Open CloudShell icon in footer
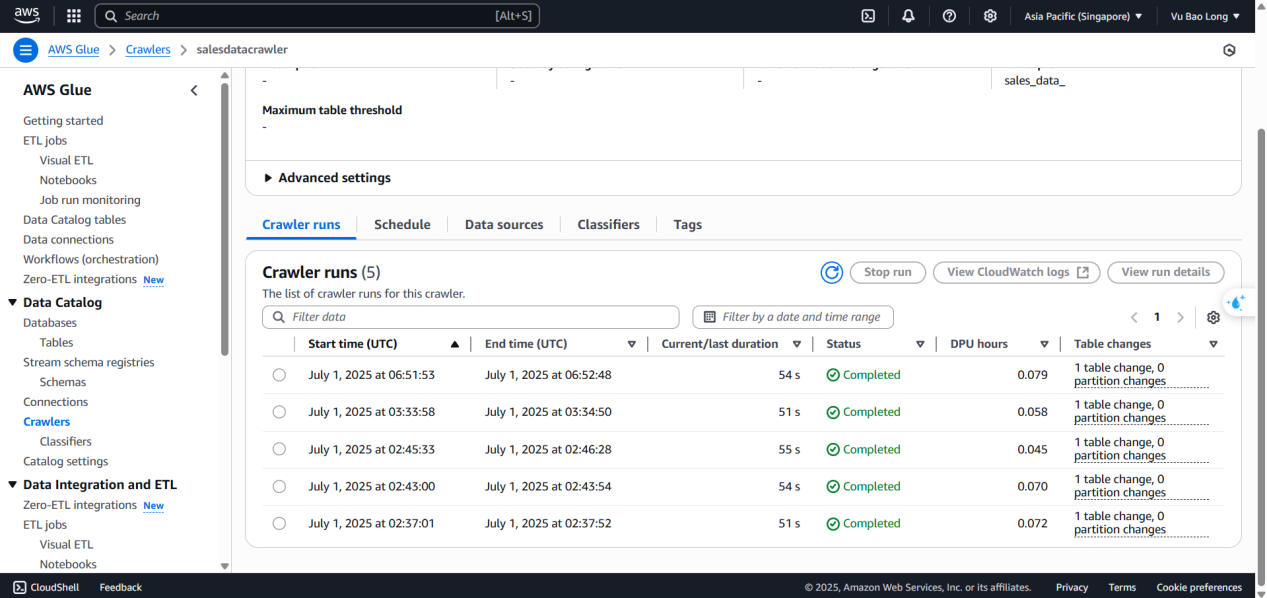This screenshot has width=1267, height=598. (20, 587)
